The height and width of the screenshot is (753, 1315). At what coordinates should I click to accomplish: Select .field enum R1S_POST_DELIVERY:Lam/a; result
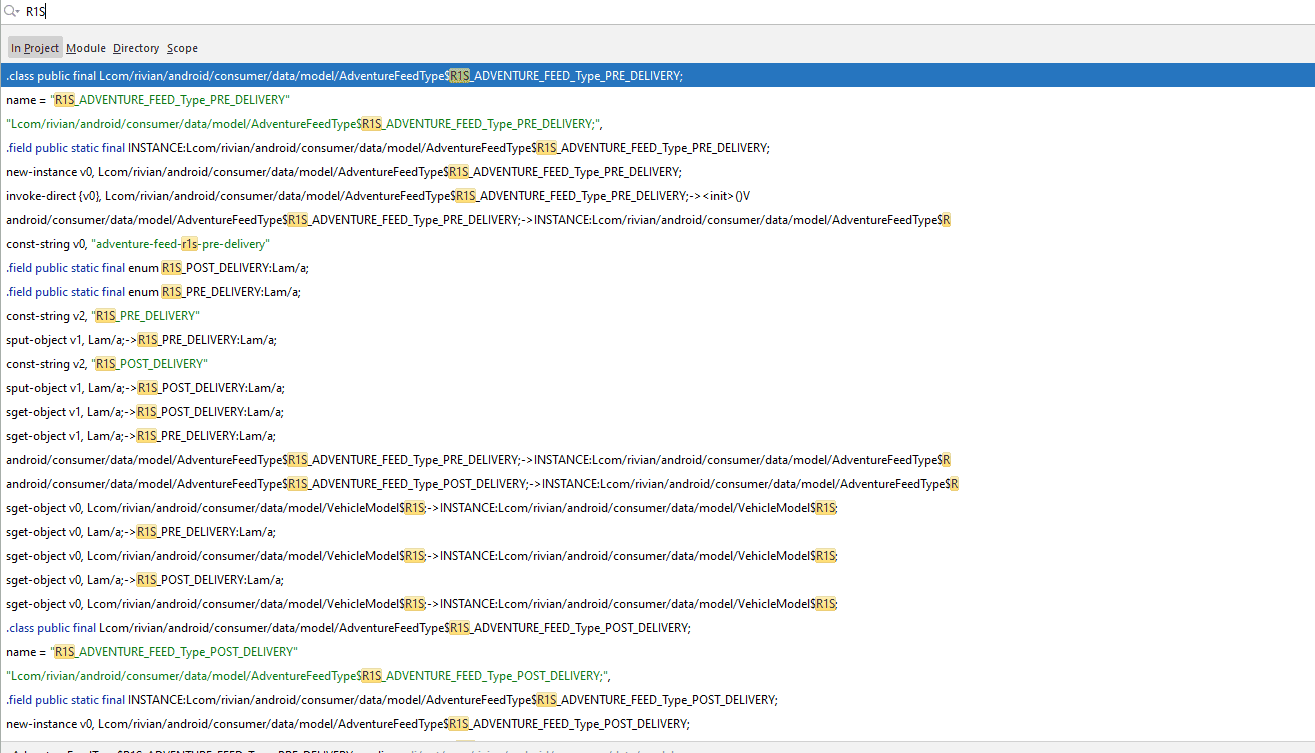pyautogui.click(x=657, y=268)
